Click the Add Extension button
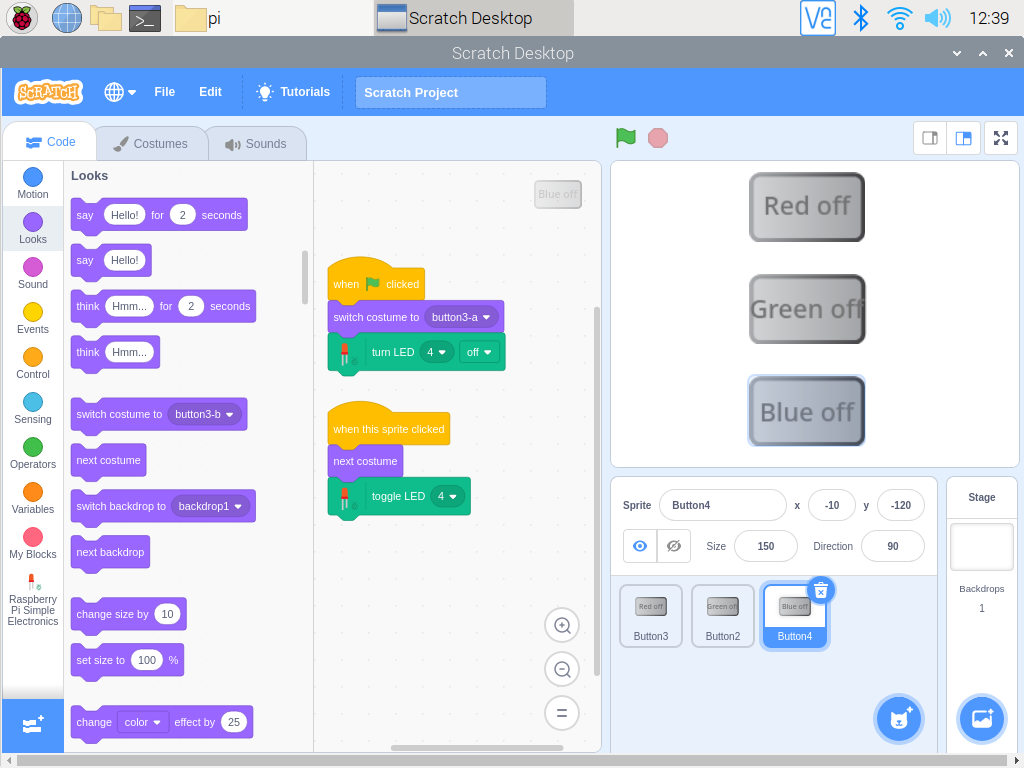Screen dimensions: 1024x768 tap(33, 725)
